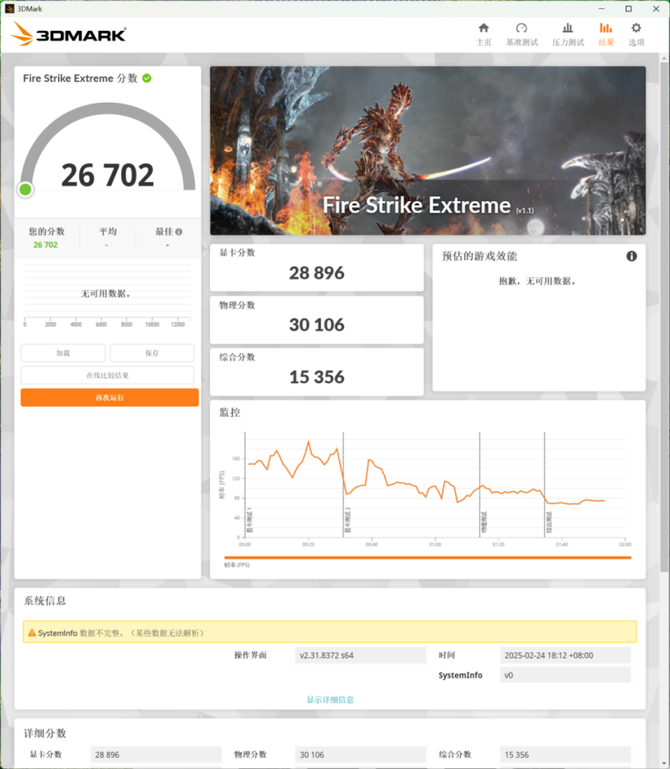Click the 3DMark title bar app icon
The height and width of the screenshot is (769, 670).
9,9
